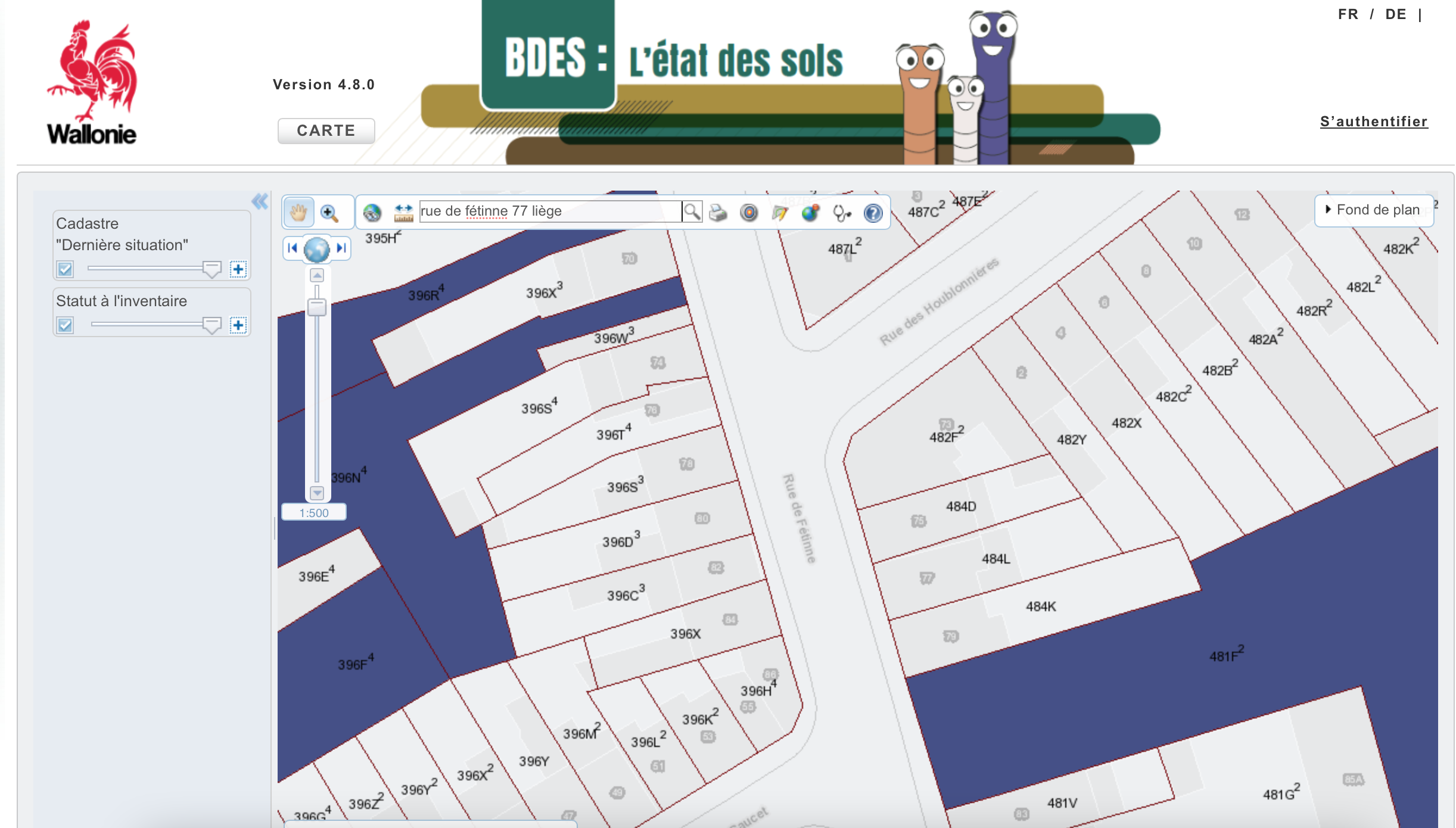
Task: Click the search magnifier beside address field
Action: click(692, 211)
